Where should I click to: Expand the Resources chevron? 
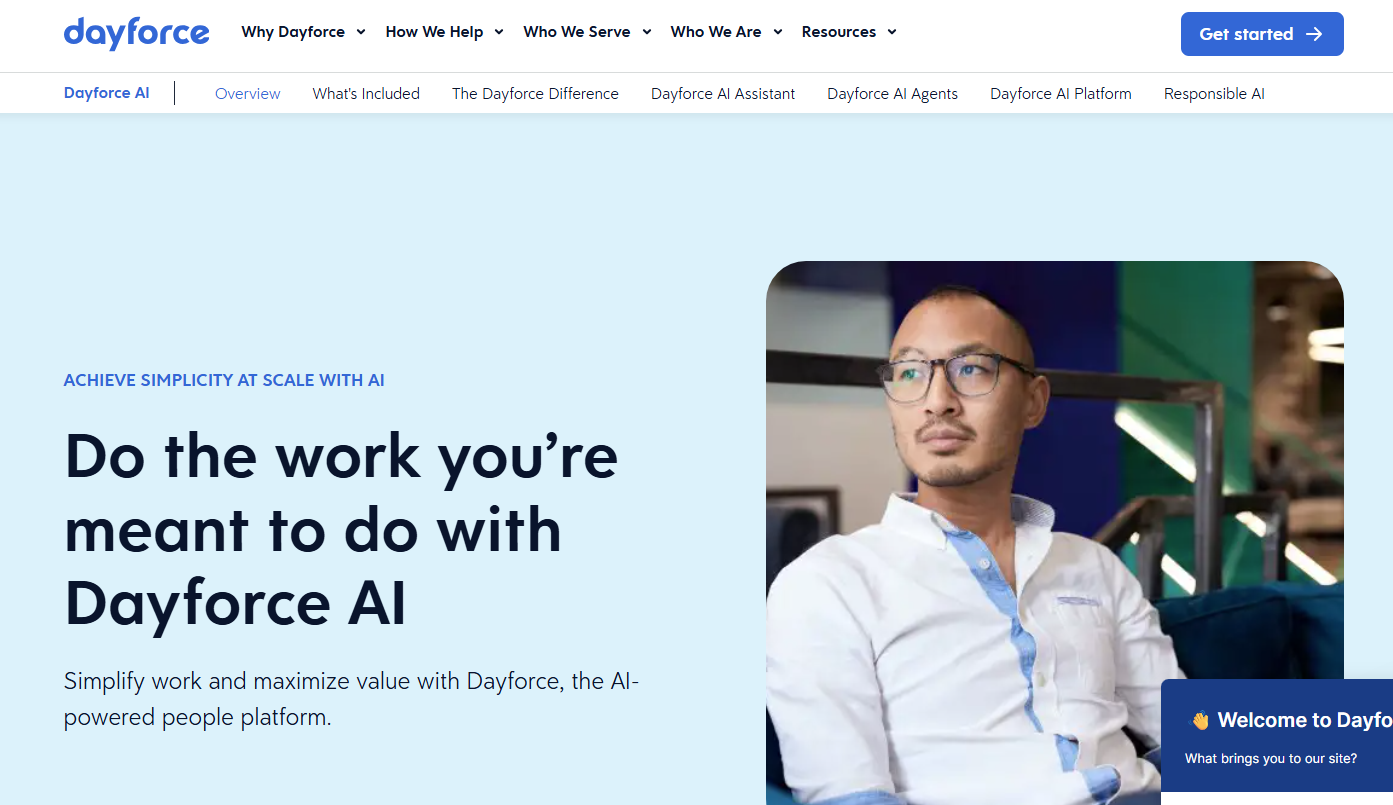click(x=892, y=32)
